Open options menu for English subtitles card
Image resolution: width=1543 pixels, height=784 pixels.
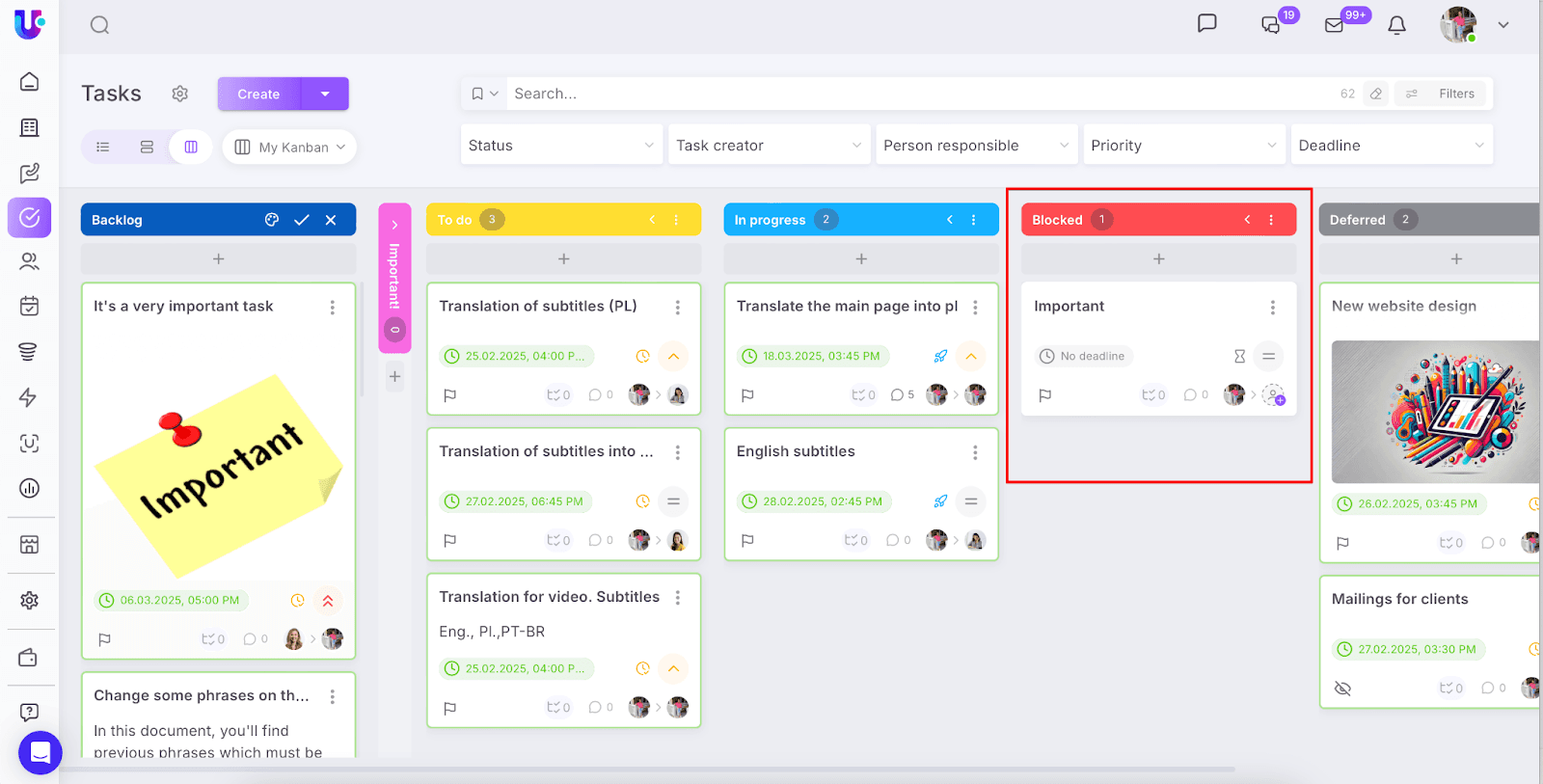975,452
